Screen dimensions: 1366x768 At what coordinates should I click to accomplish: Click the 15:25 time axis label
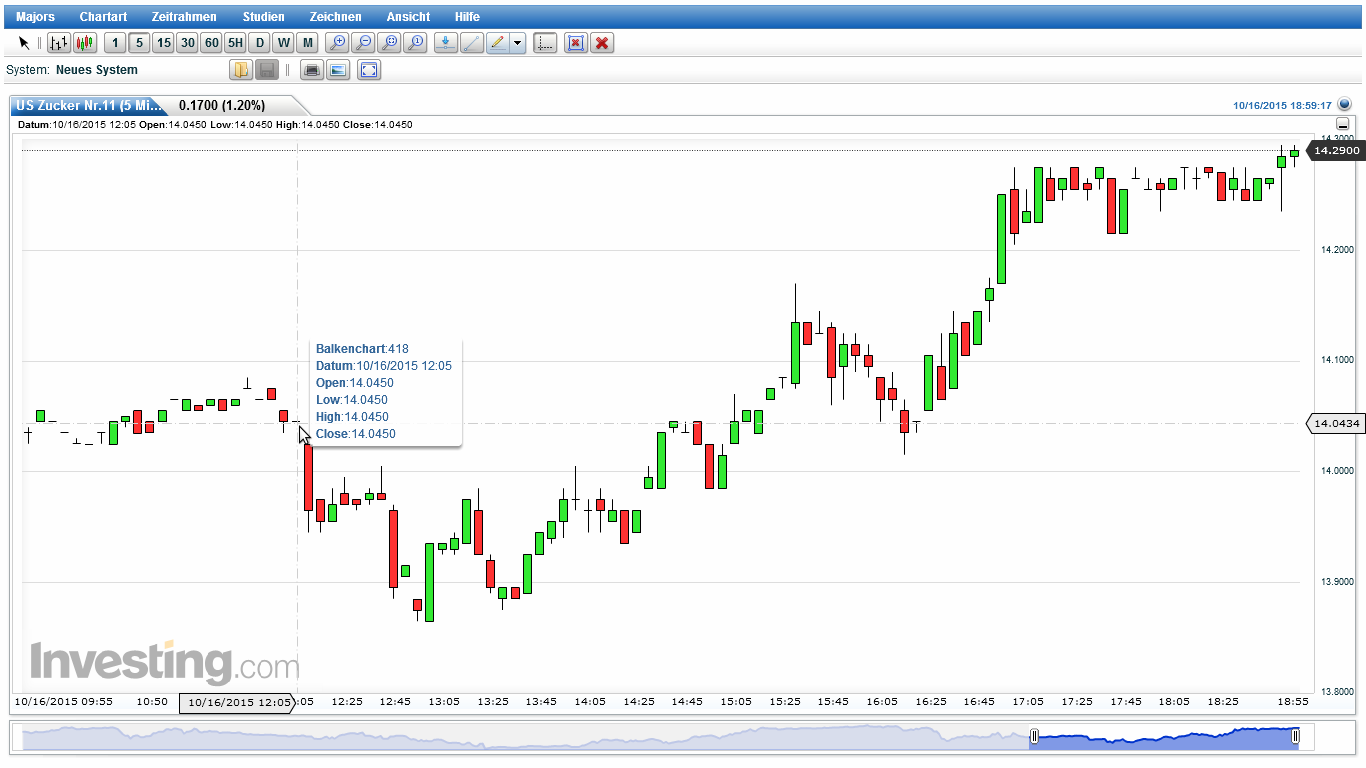point(785,702)
